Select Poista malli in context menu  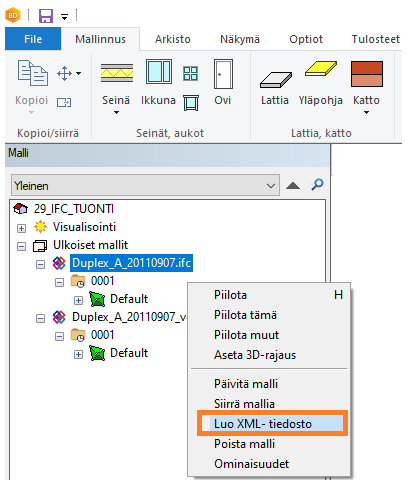coord(244,444)
